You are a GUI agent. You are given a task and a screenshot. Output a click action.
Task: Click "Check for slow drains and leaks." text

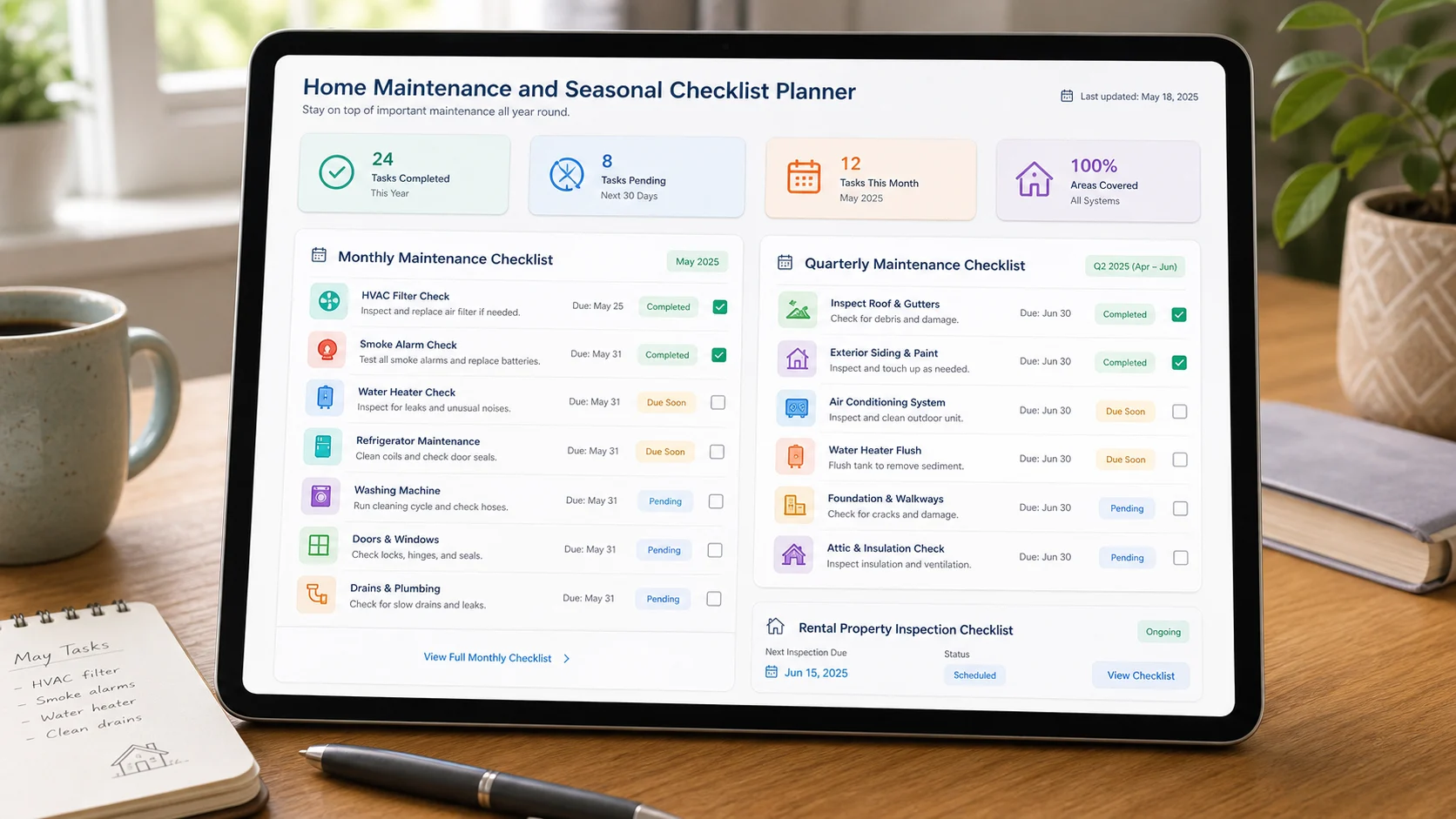tap(418, 604)
